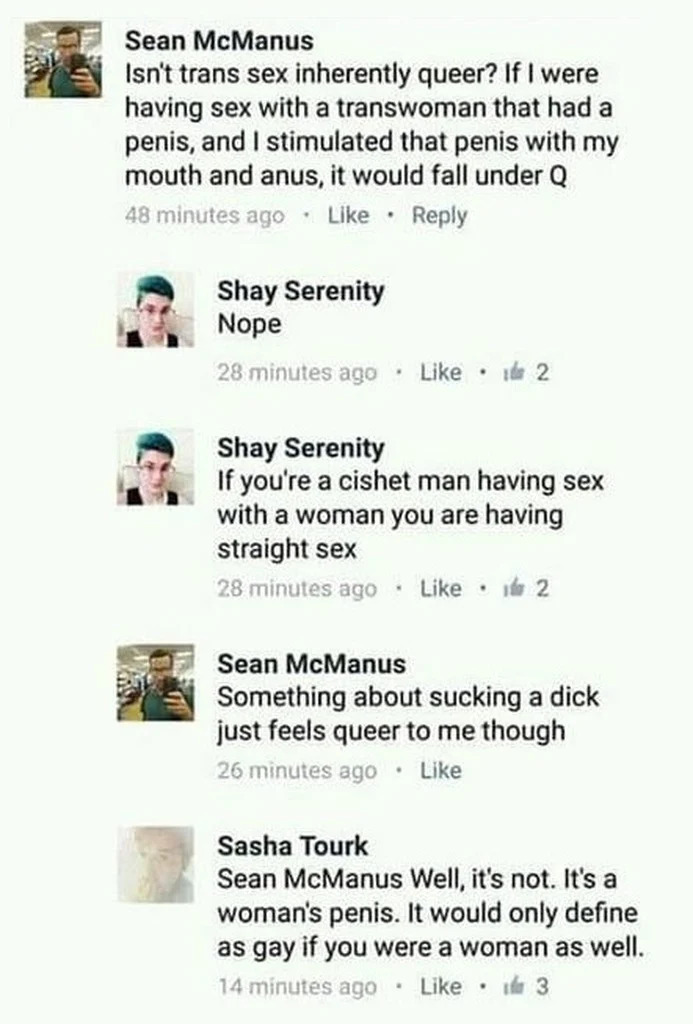Click the "14 minutes ago" timestamp
The height and width of the screenshot is (1024, 693).
[x=297, y=986]
